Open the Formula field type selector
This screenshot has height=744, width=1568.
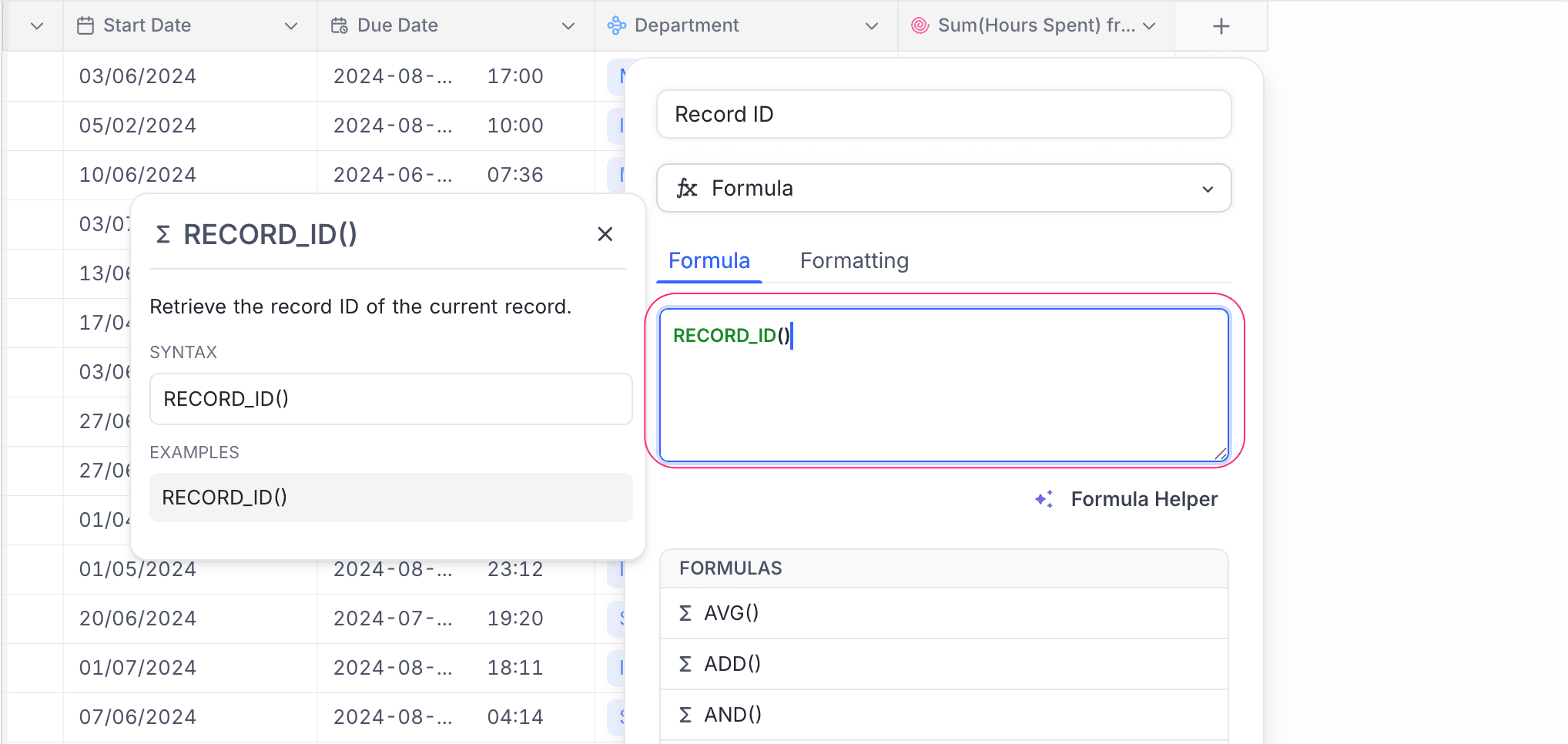click(943, 188)
